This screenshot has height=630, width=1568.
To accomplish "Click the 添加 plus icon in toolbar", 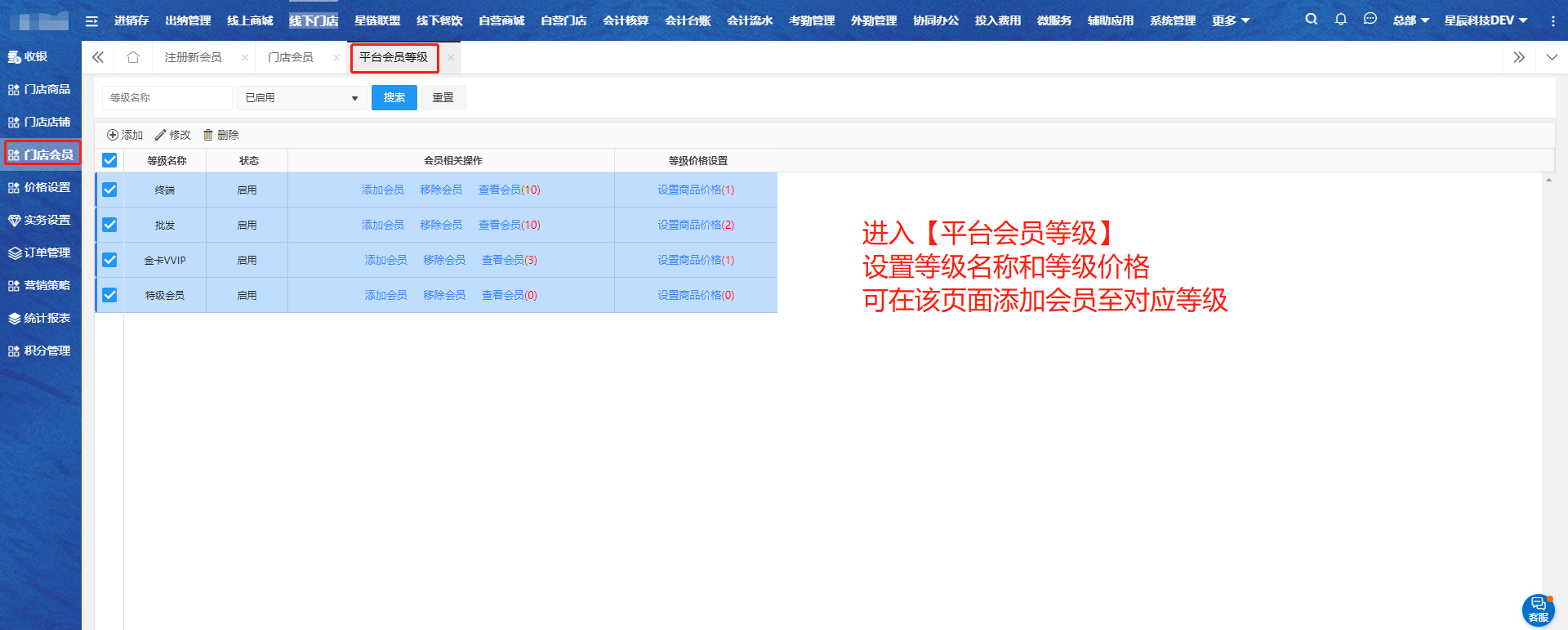I will click(x=113, y=135).
